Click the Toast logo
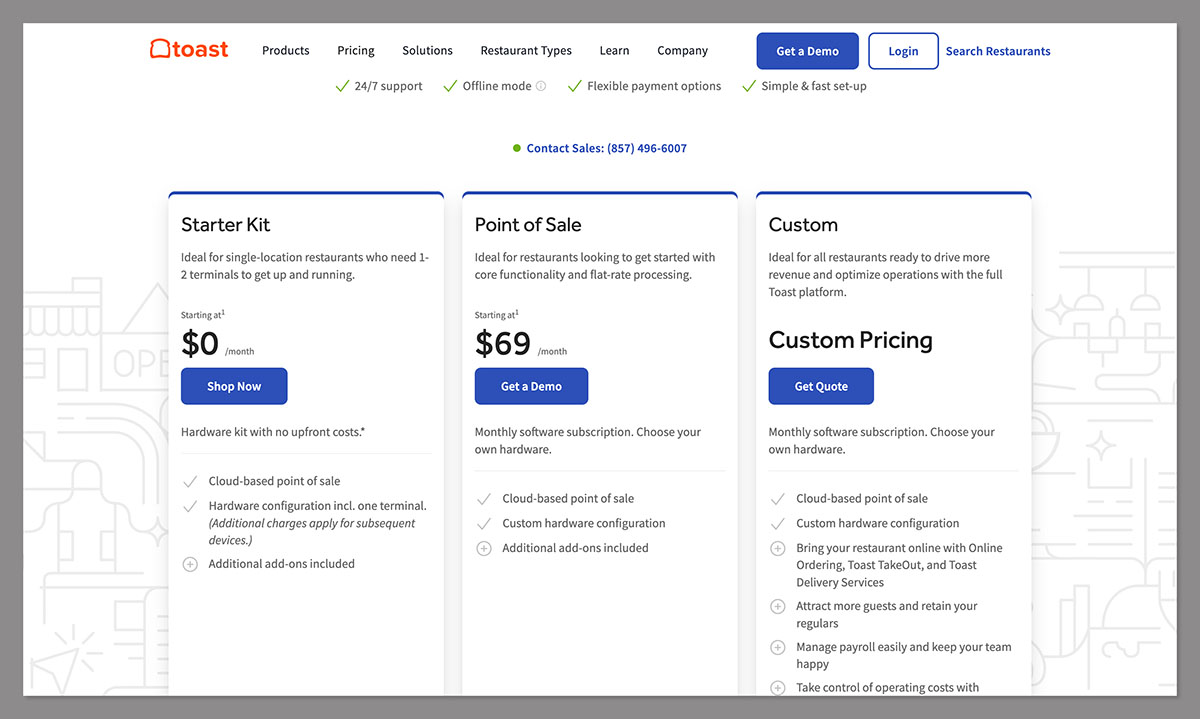Image resolution: width=1200 pixels, height=719 pixels. [189, 50]
